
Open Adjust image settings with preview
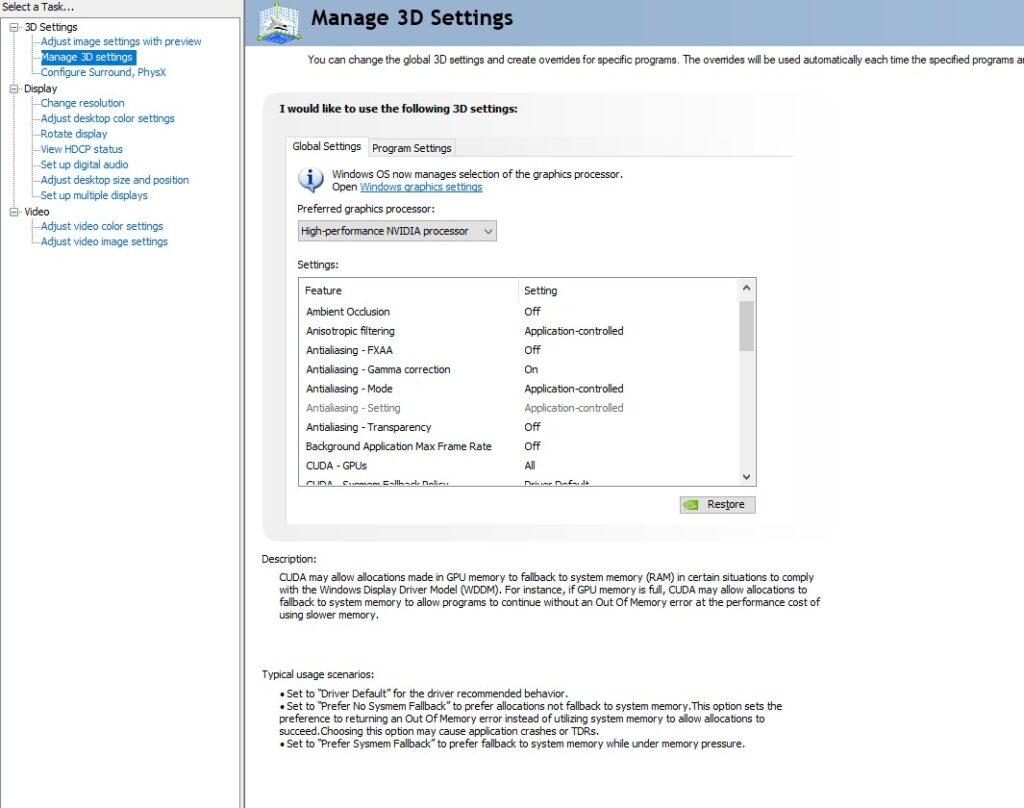[x=121, y=41]
